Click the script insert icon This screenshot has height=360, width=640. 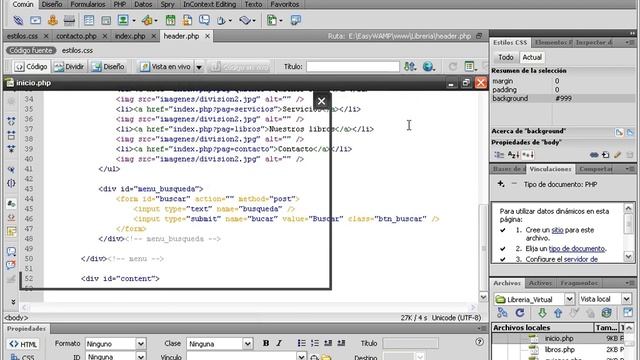point(245,20)
